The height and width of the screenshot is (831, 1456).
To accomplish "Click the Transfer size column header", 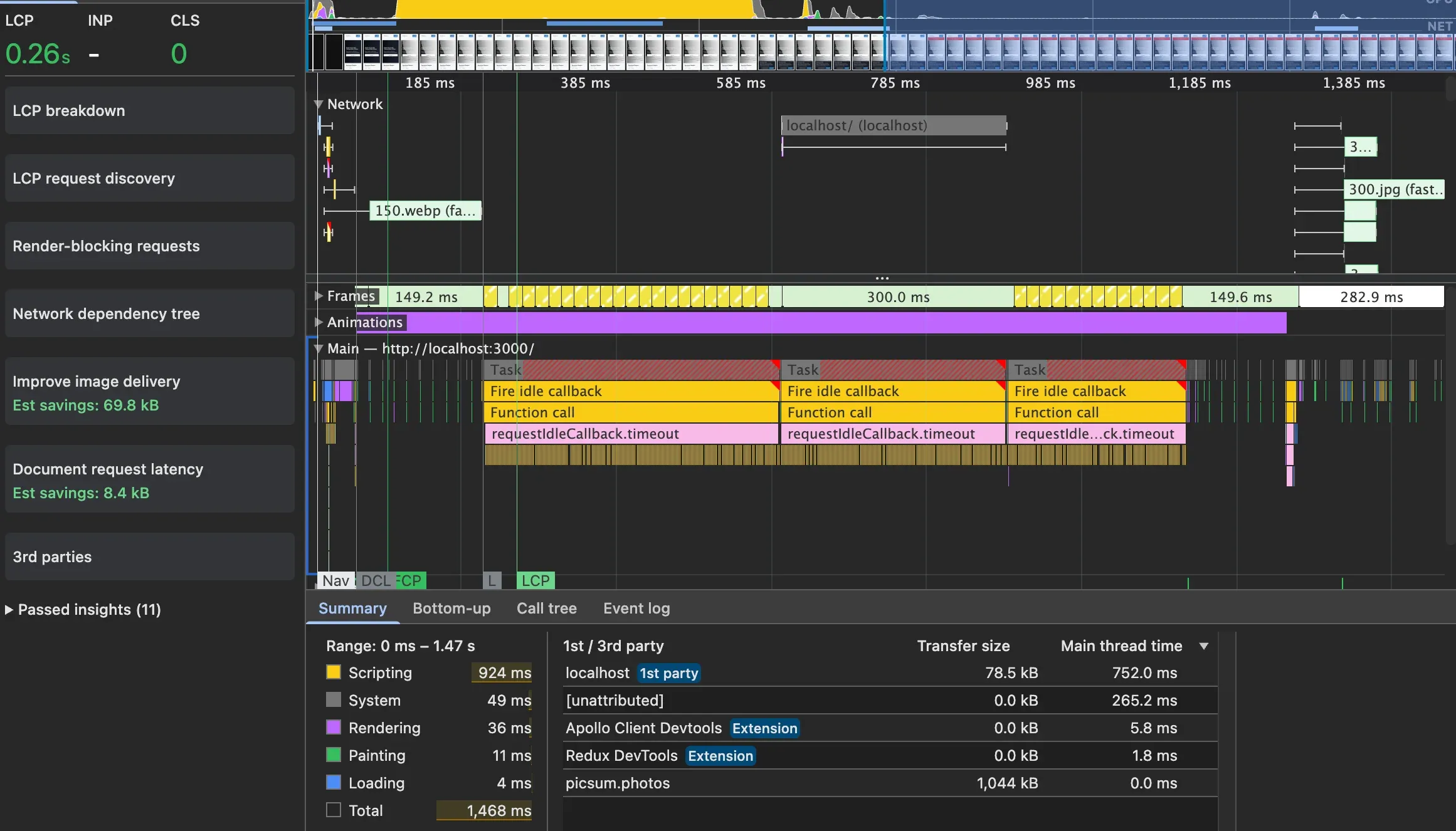I will coord(963,645).
